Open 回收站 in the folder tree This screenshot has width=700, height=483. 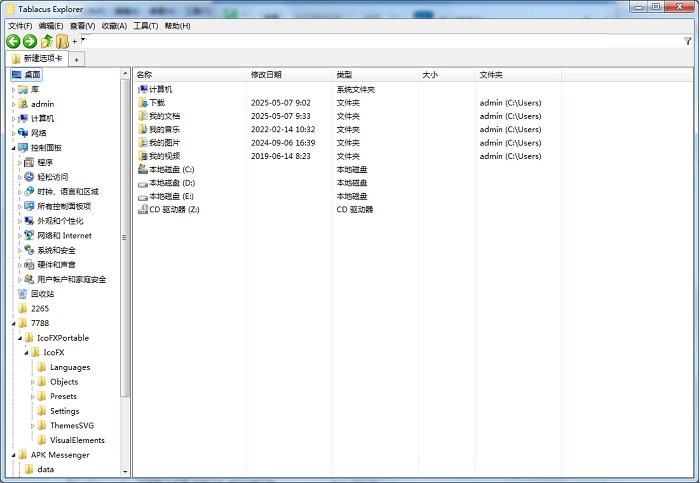pyautogui.click(x=42, y=294)
